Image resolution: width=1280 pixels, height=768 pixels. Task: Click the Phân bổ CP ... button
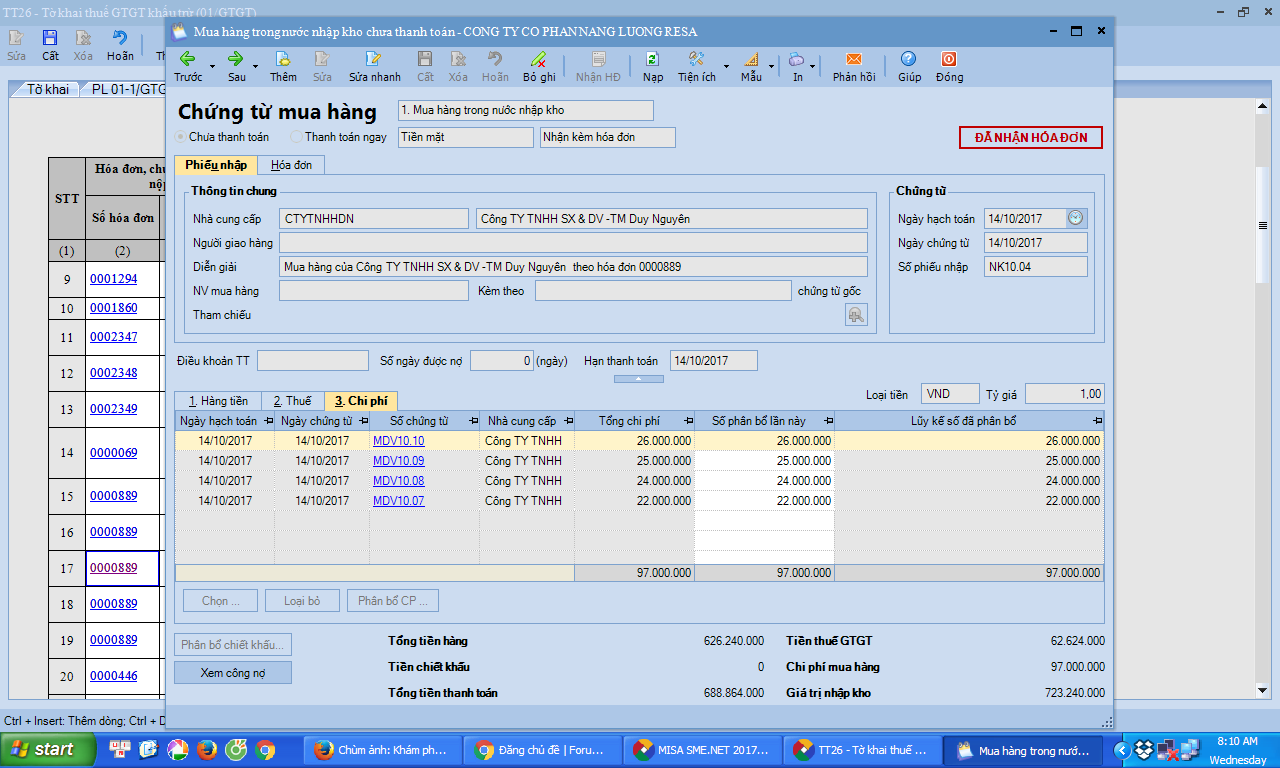tap(393, 601)
